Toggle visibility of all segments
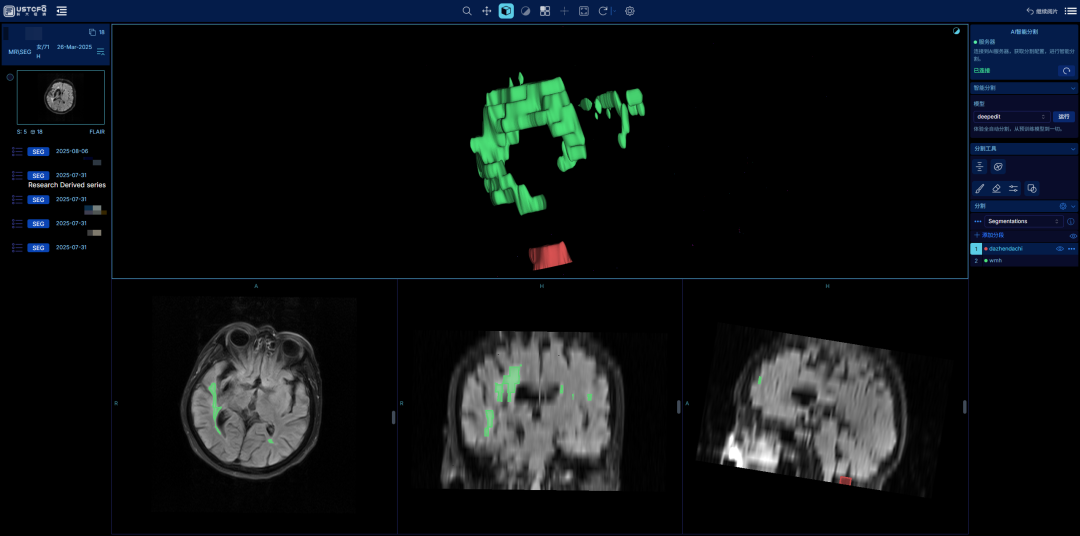This screenshot has height=536, width=1080. 1073,235
